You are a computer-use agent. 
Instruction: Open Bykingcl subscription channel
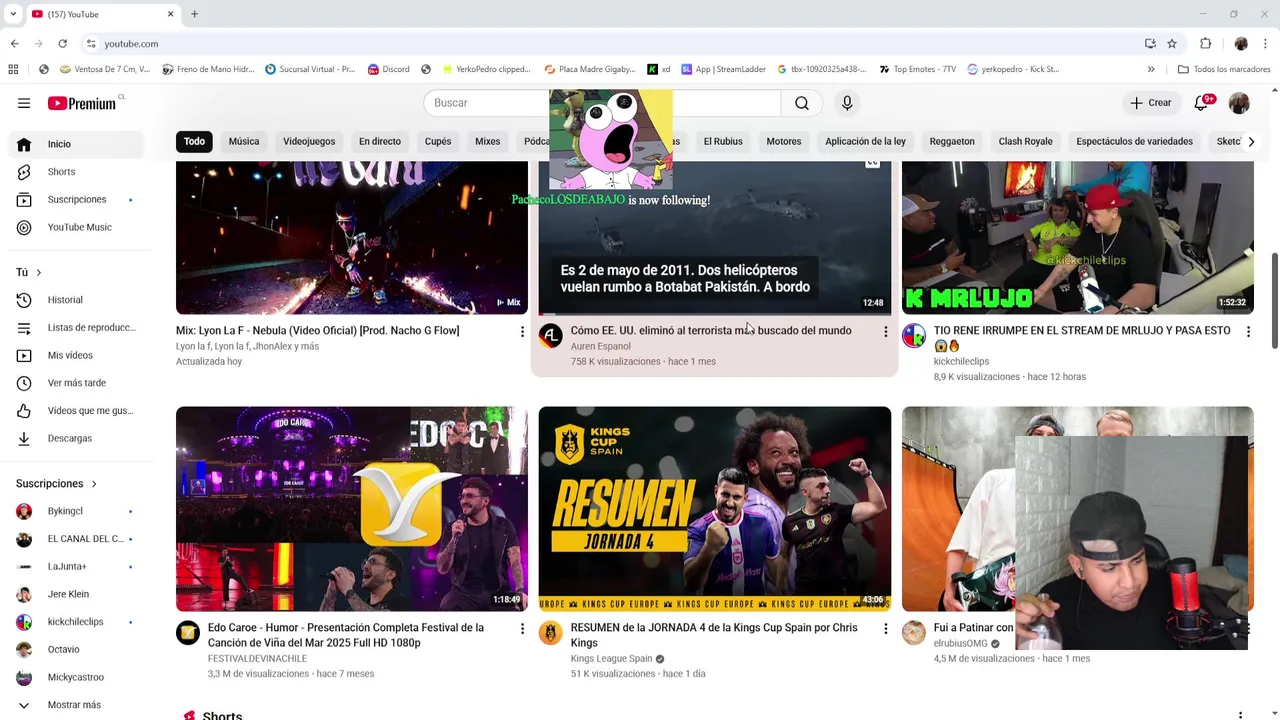coord(77,511)
